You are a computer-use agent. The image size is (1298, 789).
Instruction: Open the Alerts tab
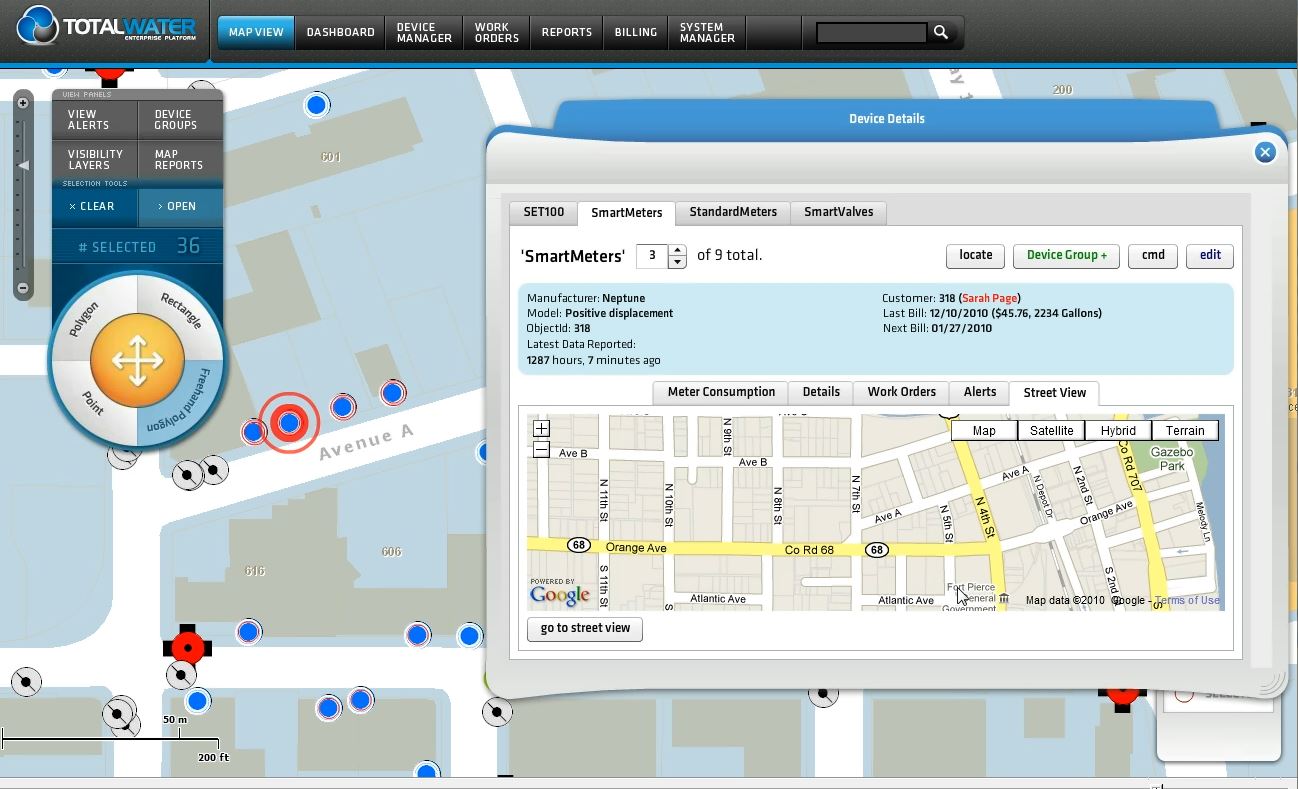(x=979, y=392)
